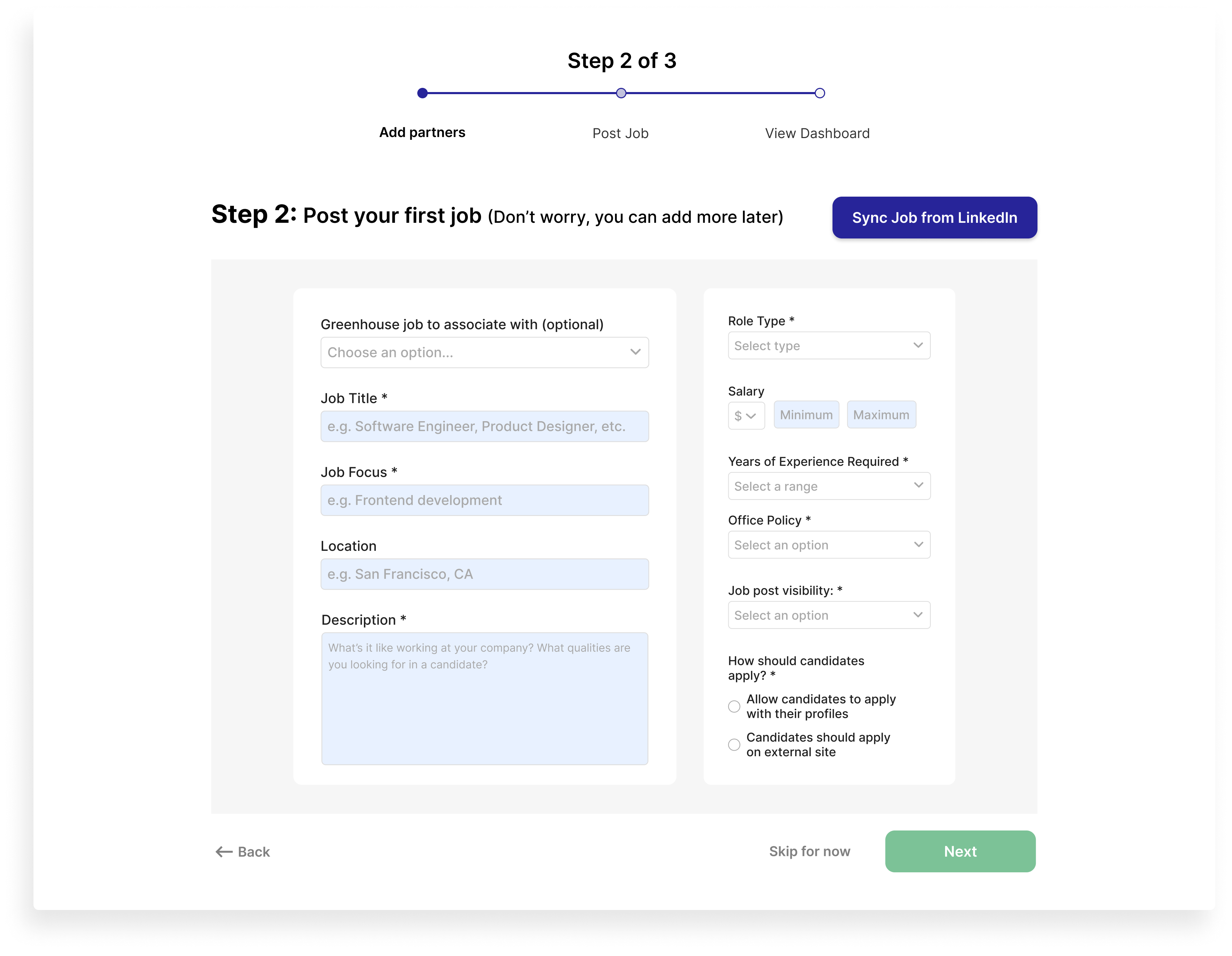The width and height of the screenshot is (1232, 956).
Task: Click the Job Title input field
Action: [x=485, y=426]
